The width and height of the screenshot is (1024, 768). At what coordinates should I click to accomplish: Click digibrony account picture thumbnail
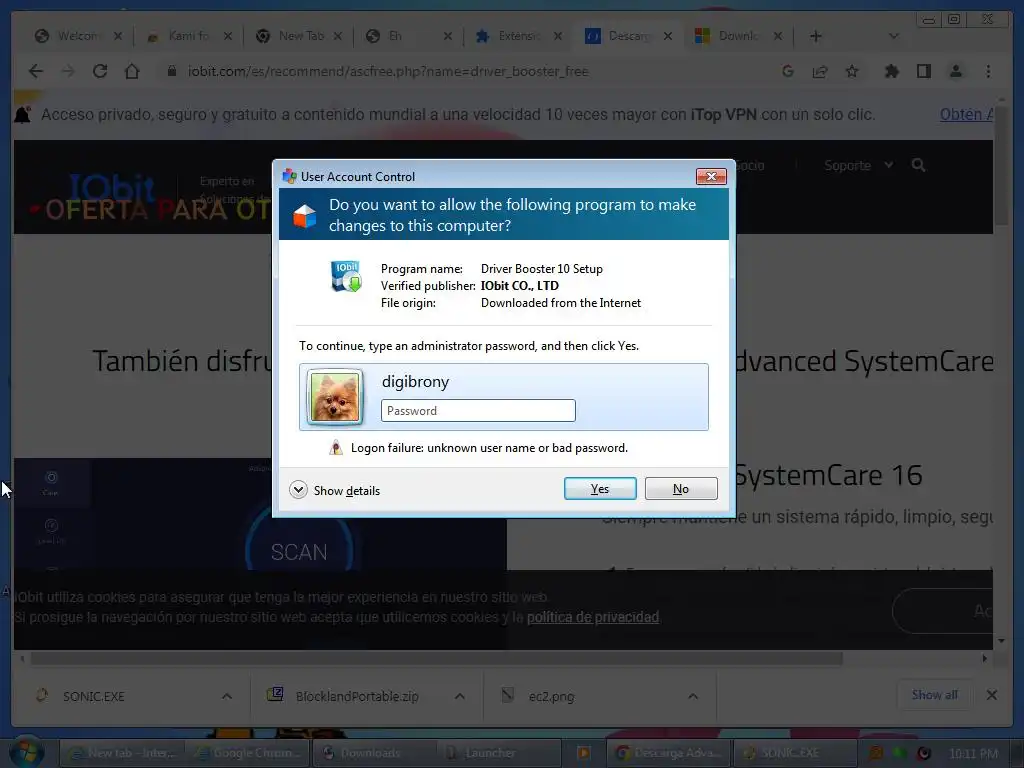coord(335,397)
